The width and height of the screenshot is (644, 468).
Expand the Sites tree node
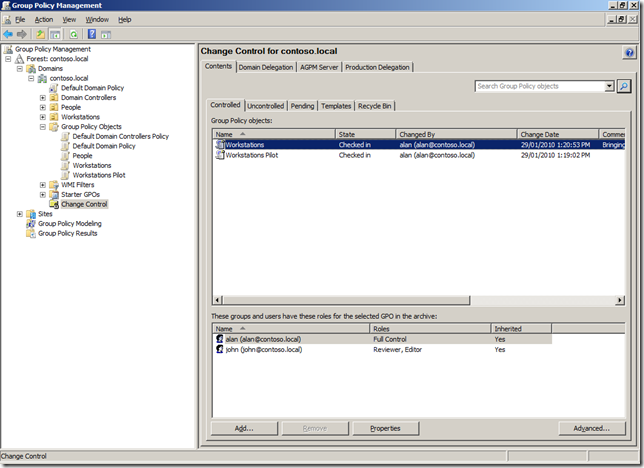click(x=19, y=214)
